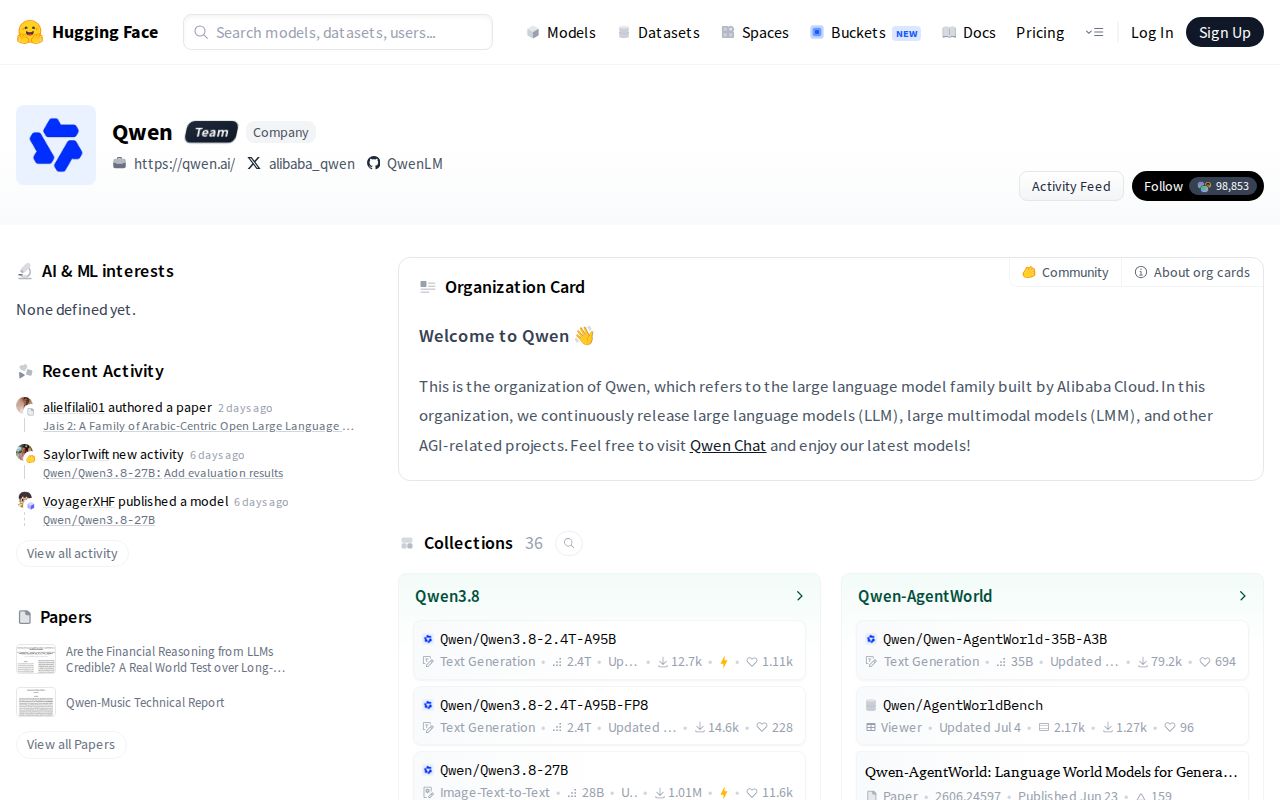Visit the https://qwen.ai/ website link
Image resolution: width=1280 pixels, height=800 pixels.
[x=184, y=163]
